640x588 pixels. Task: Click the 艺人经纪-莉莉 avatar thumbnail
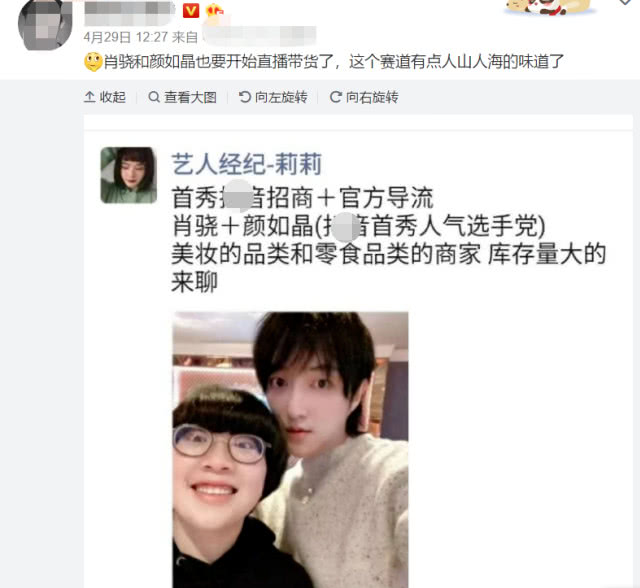[x=129, y=175]
